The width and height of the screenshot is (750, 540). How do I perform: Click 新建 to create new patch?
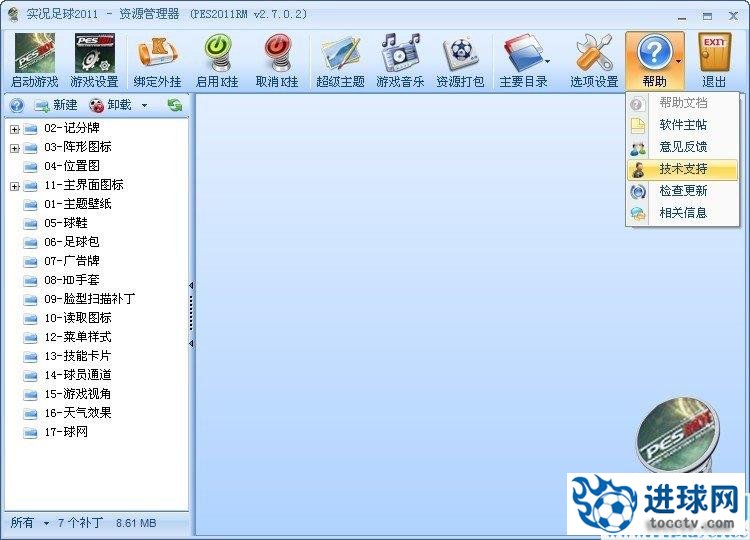(56, 105)
